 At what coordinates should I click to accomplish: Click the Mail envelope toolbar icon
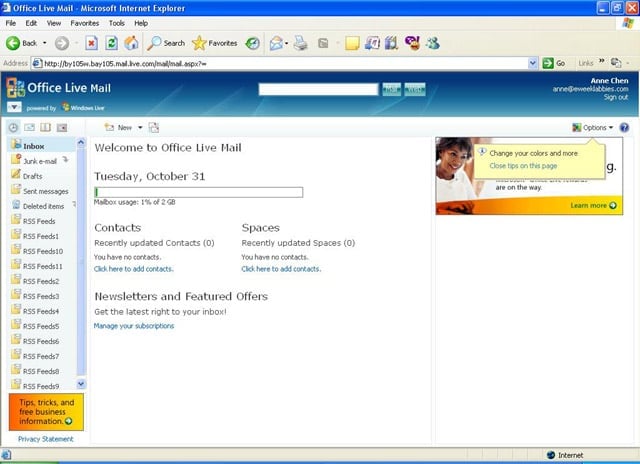click(x=276, y=43)
